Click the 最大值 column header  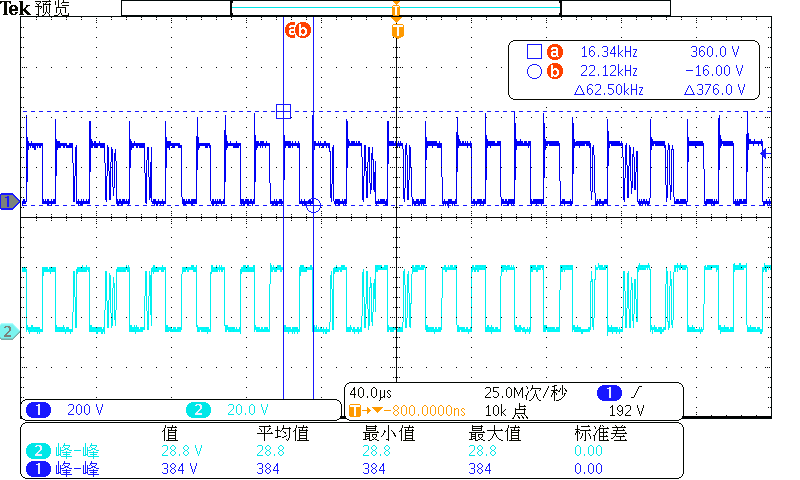click(495, 434)
